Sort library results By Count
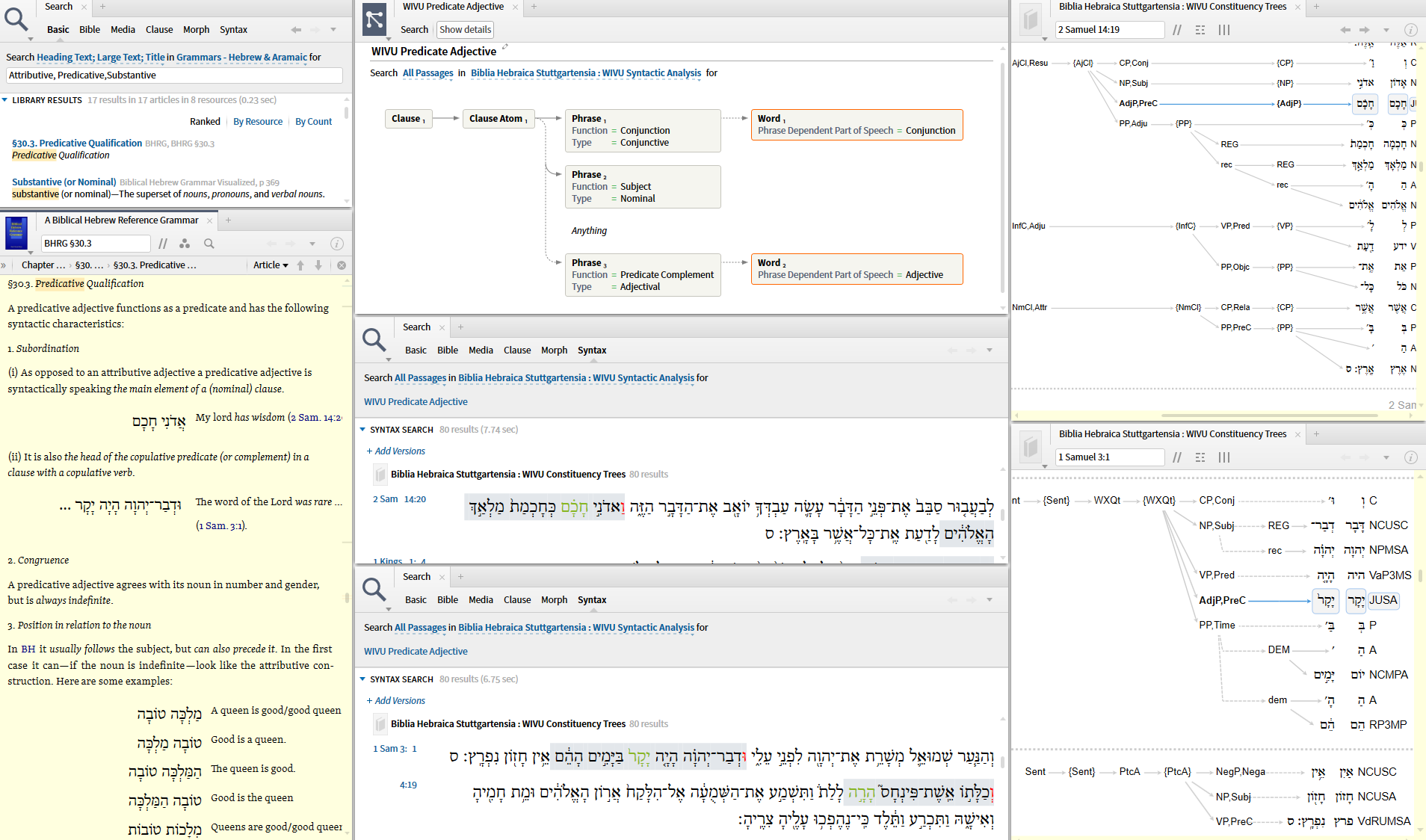 (314, 122)
